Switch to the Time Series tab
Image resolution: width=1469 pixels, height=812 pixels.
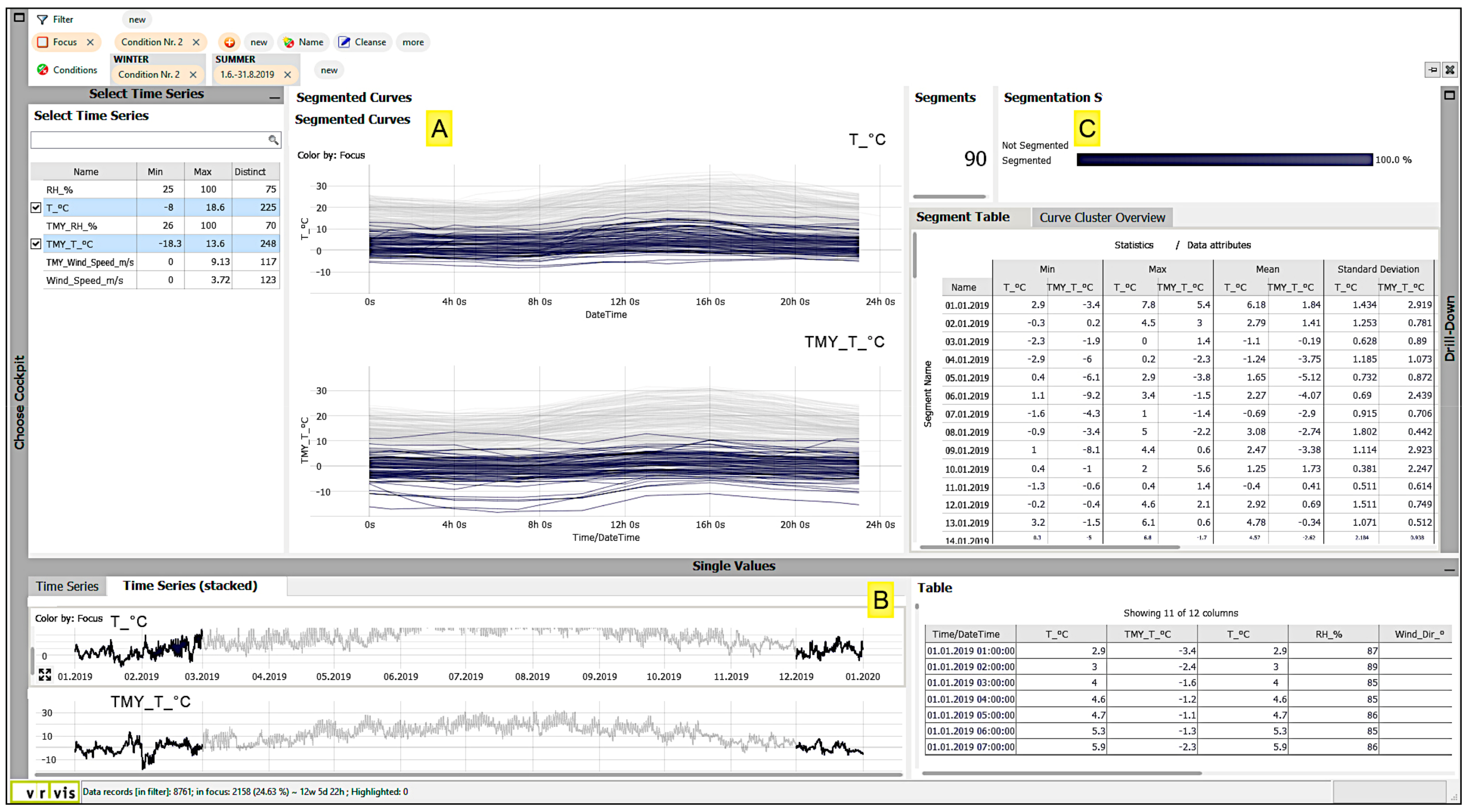pyautogui.click(x=67, y=586)
